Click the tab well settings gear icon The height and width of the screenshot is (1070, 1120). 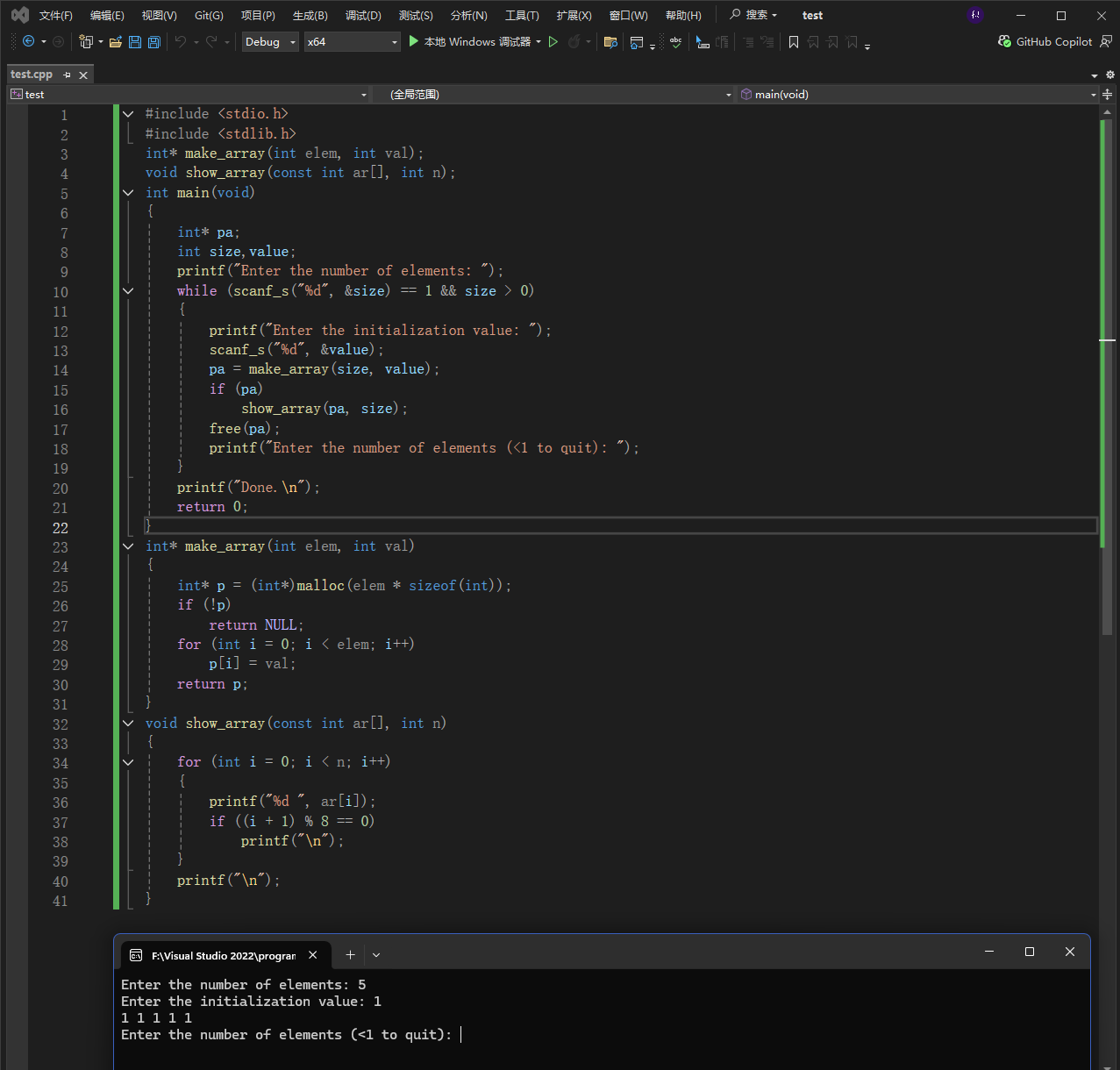point(1109,75)
